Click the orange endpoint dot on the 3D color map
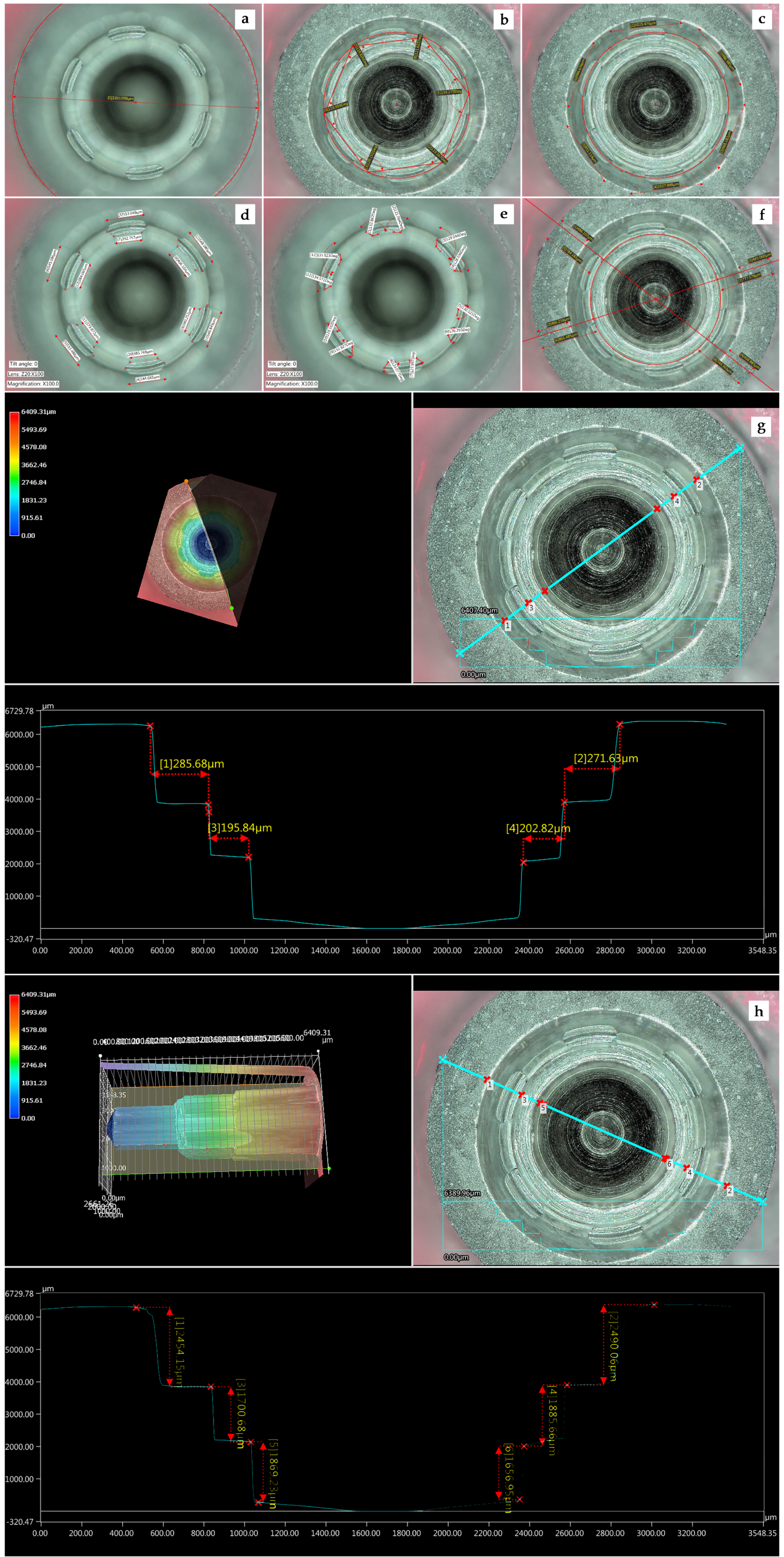This screenshot has width=784, height=1557. pyautogui.click(x=186, y=481)
